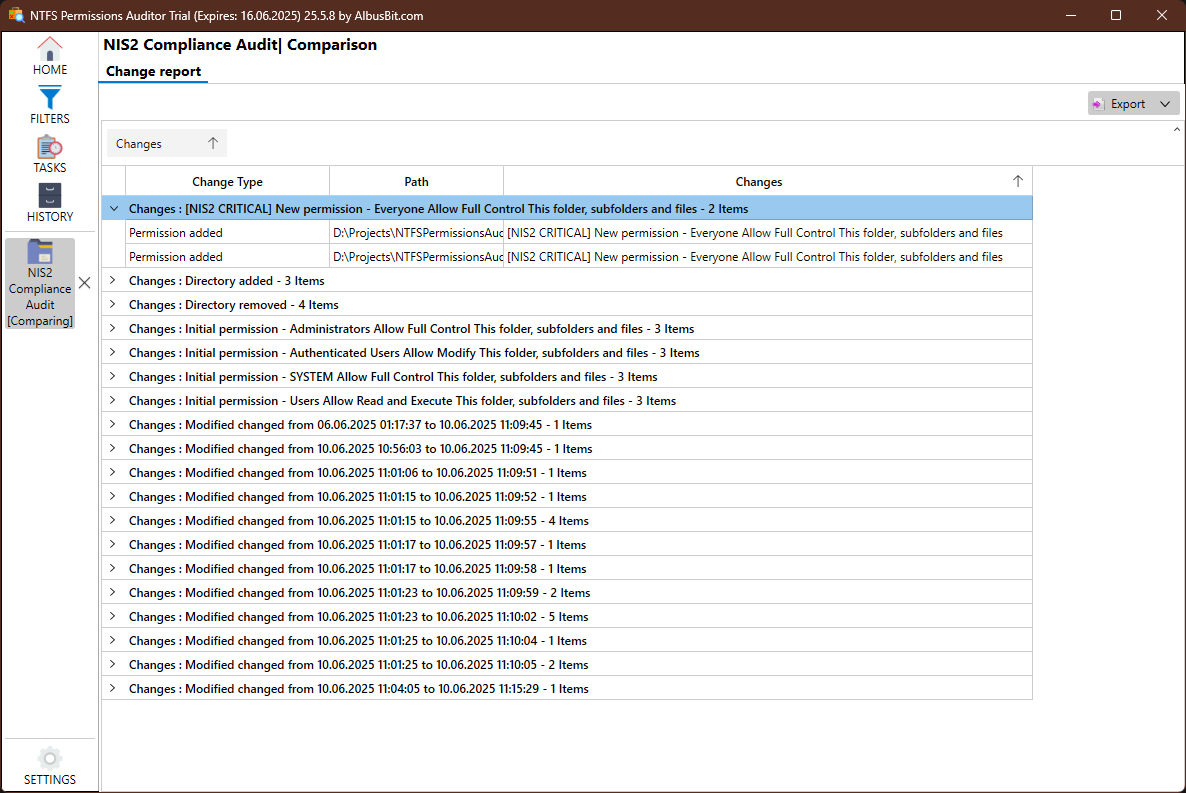Select second row's NIS2 CRITICAL changes cell
The width and height of the screenshot is (1186, 793).
(768, 257)
